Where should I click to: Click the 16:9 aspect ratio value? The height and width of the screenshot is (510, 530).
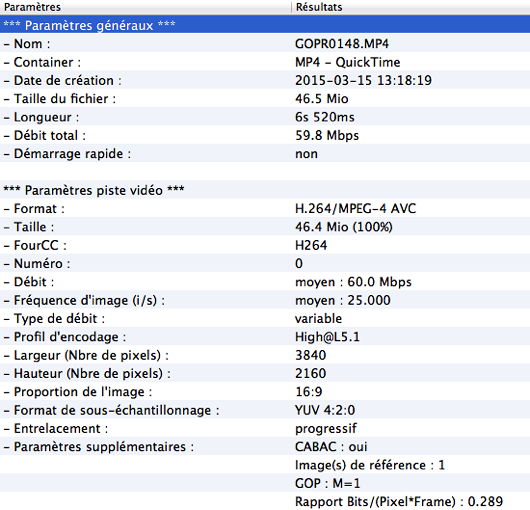coord(309,392)
